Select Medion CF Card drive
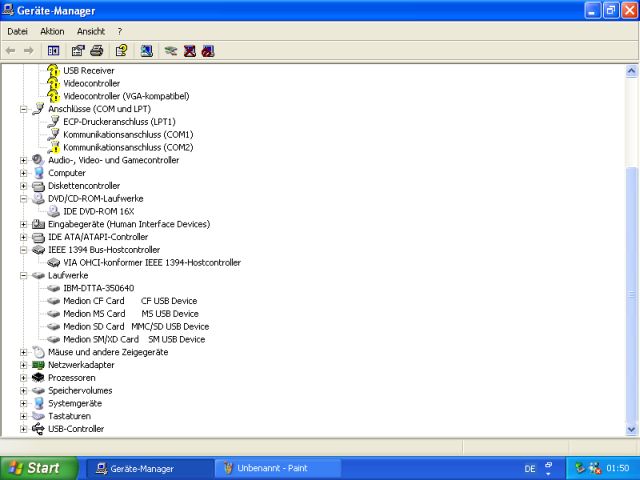 coord(130,301)
